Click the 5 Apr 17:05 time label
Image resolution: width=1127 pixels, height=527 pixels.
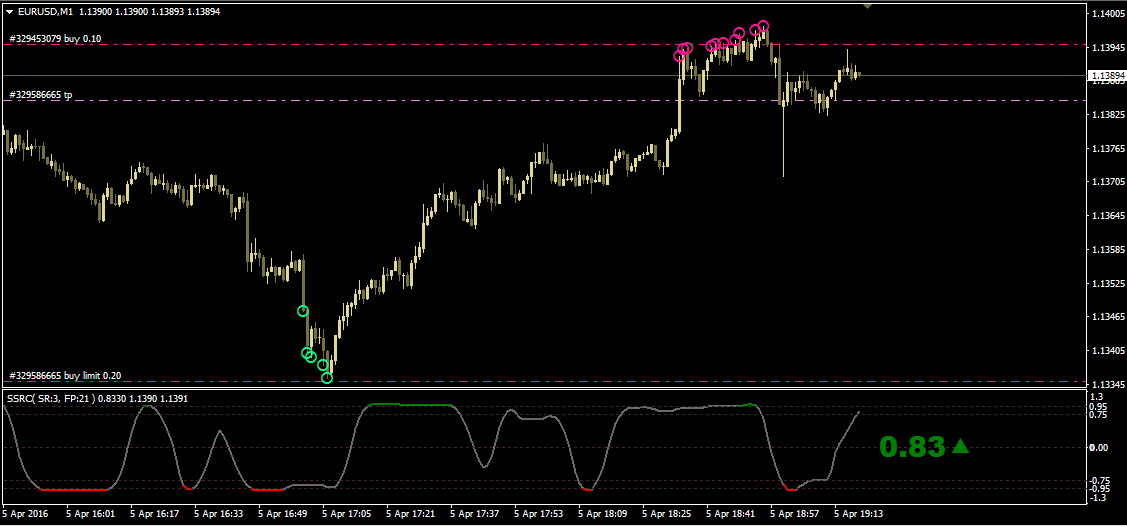[x=347, y=515]
